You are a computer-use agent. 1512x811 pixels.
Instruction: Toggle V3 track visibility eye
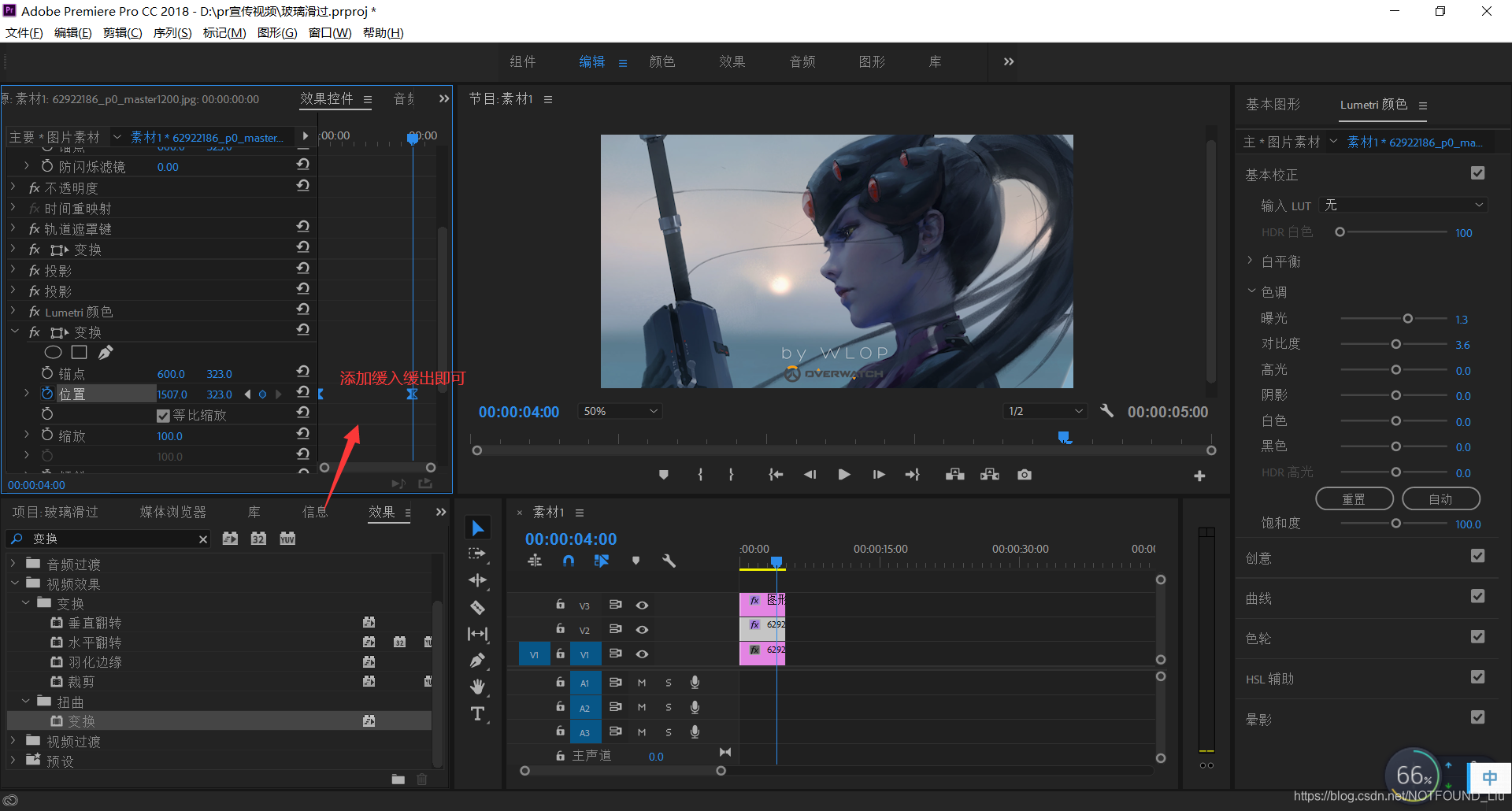coord(643,605)
